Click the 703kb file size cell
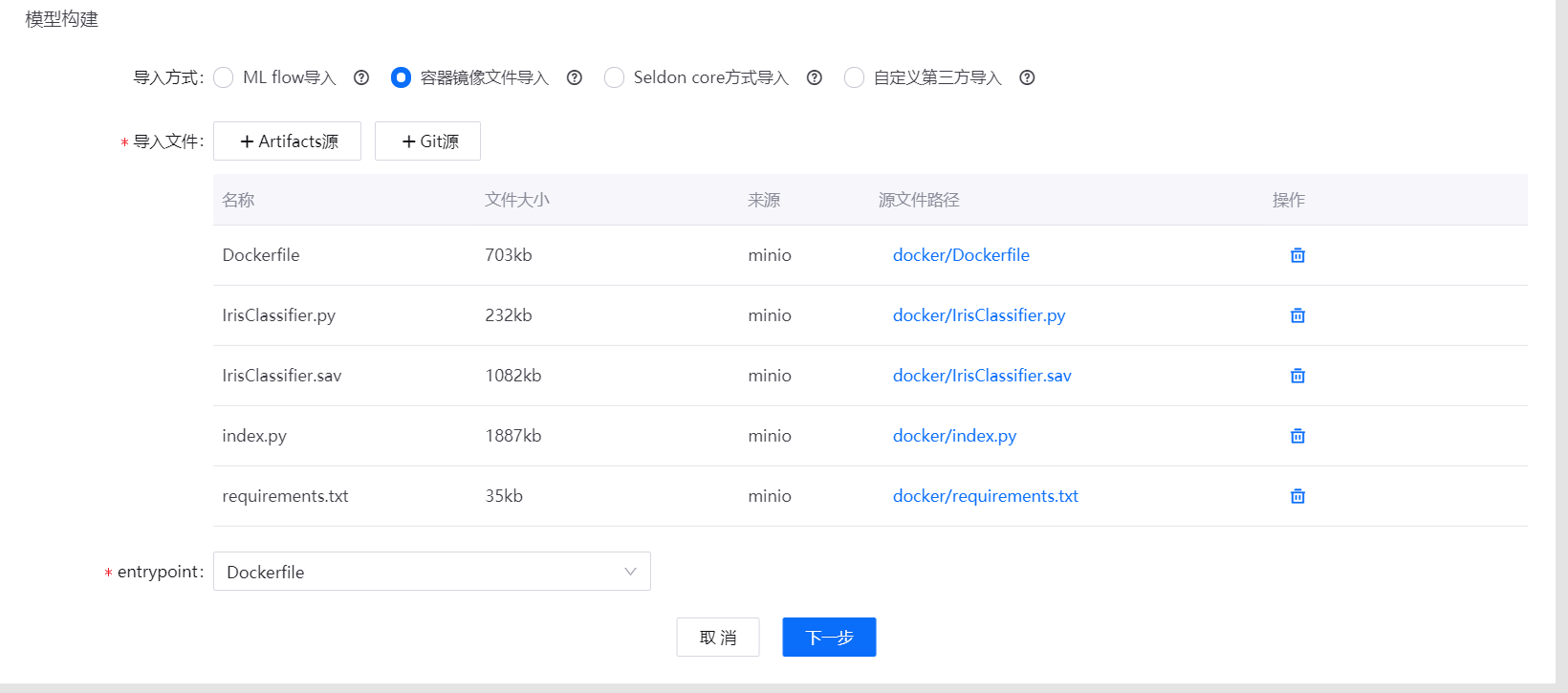Screen dimensions: 1568x693 [509, 255]
